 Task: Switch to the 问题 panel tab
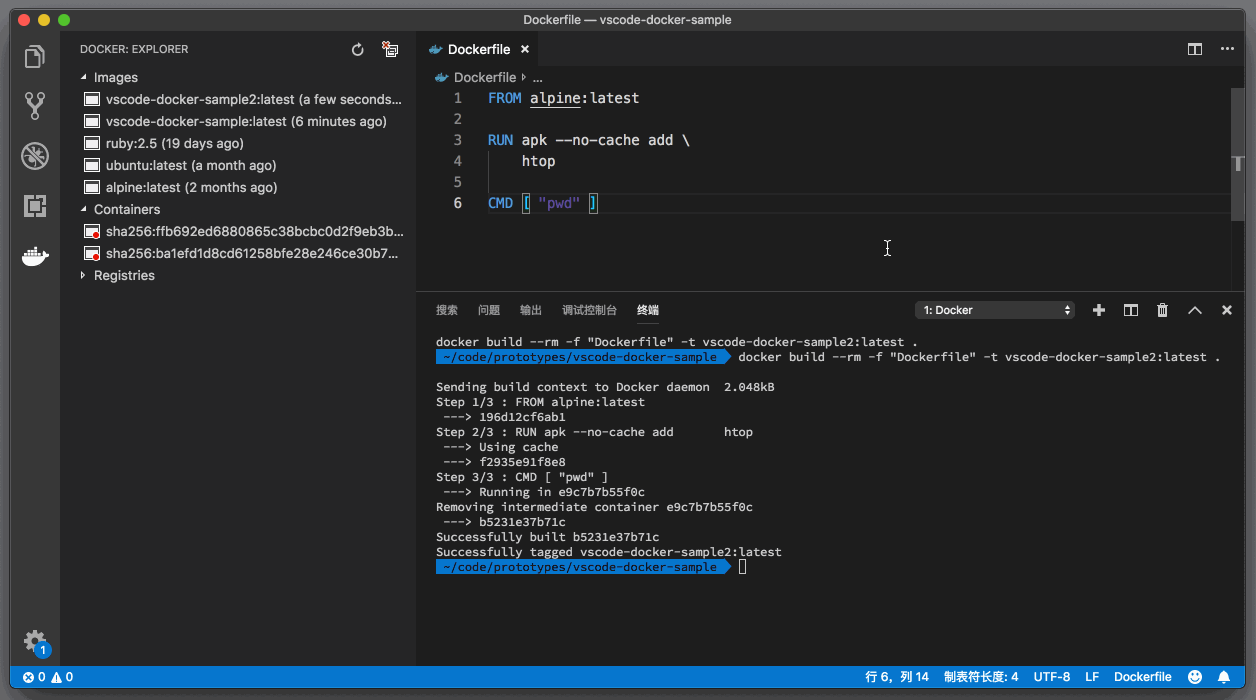pyautogui.click(x=489, y=310)
